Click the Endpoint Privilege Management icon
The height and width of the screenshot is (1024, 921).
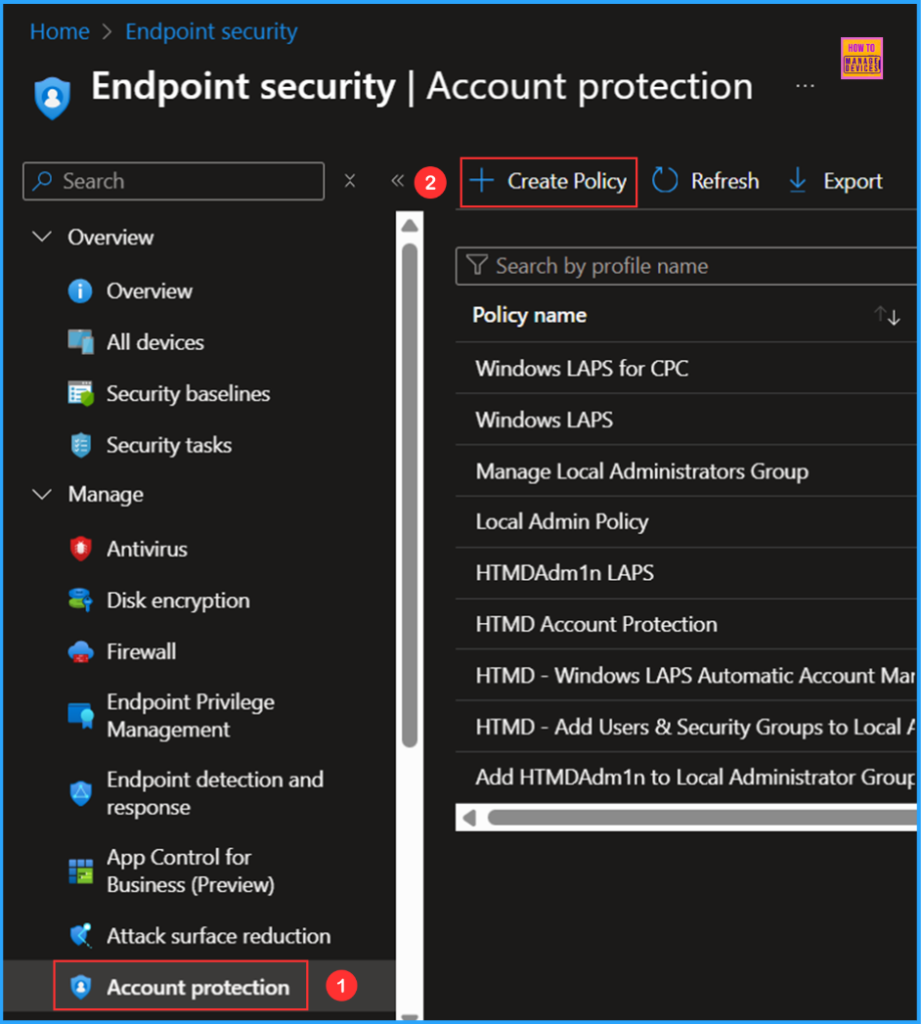pyautogui.click(x=80, y=715)
